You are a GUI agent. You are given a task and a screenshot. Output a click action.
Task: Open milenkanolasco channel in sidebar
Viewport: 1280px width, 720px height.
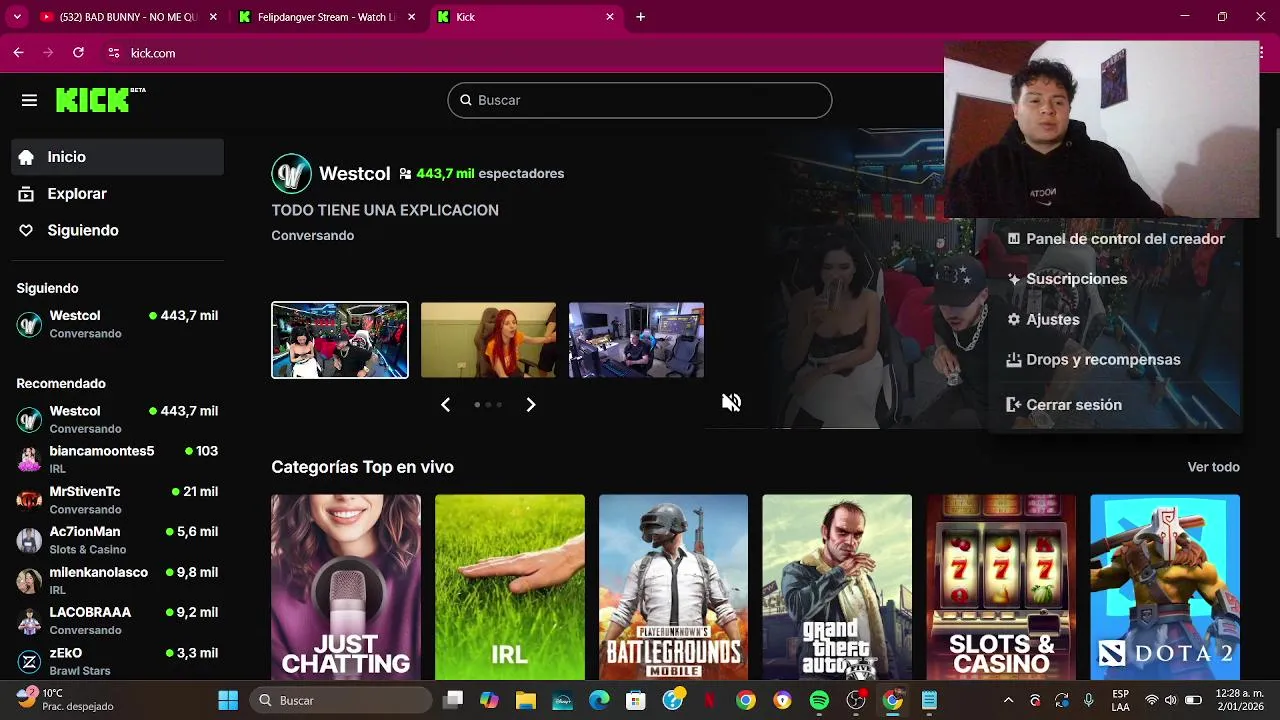pyautogui.click(x=118, y=580)
